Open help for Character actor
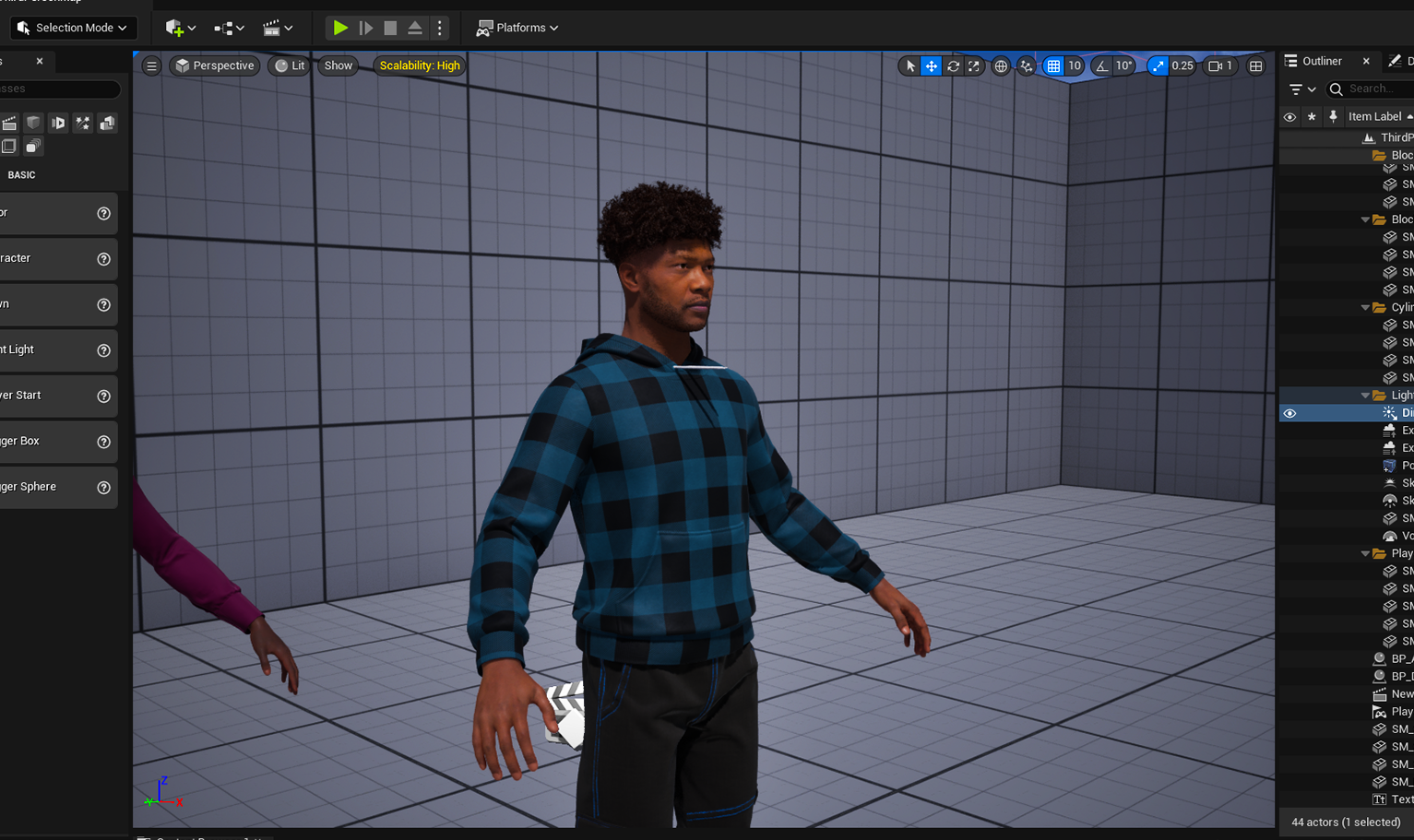 (103, 259)
